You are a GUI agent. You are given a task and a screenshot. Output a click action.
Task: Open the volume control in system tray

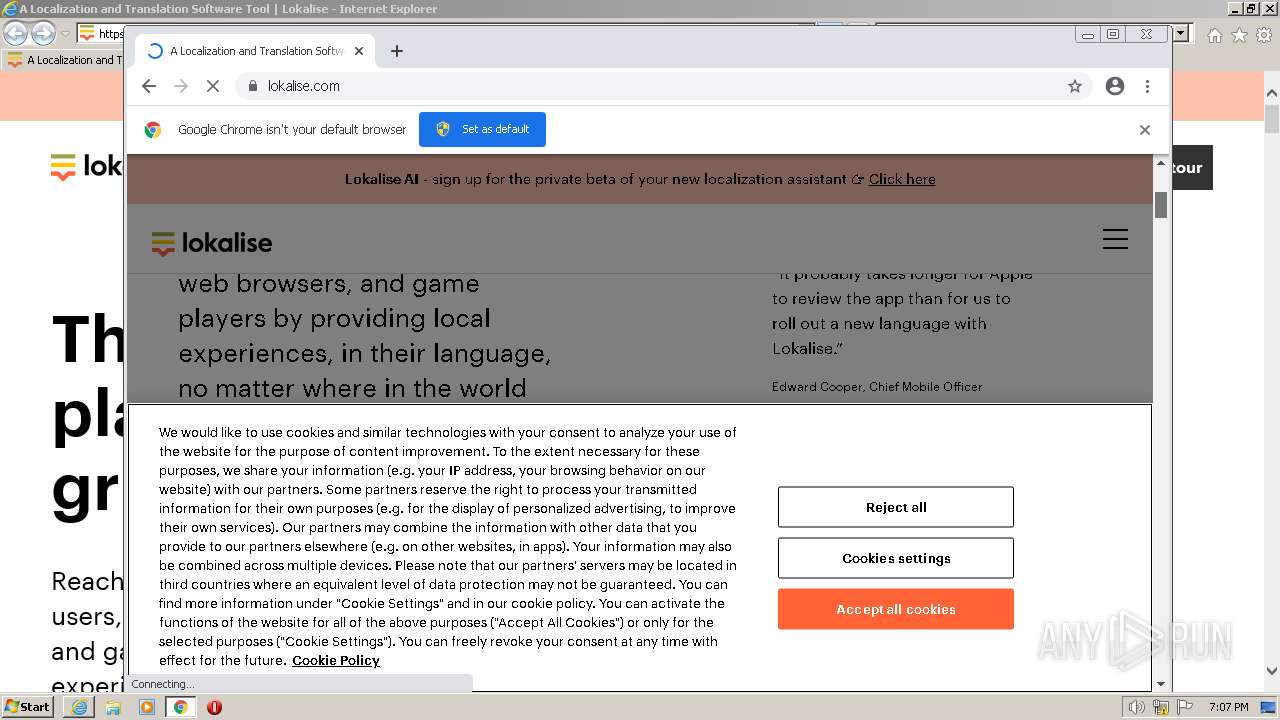tap(1136, 707)
